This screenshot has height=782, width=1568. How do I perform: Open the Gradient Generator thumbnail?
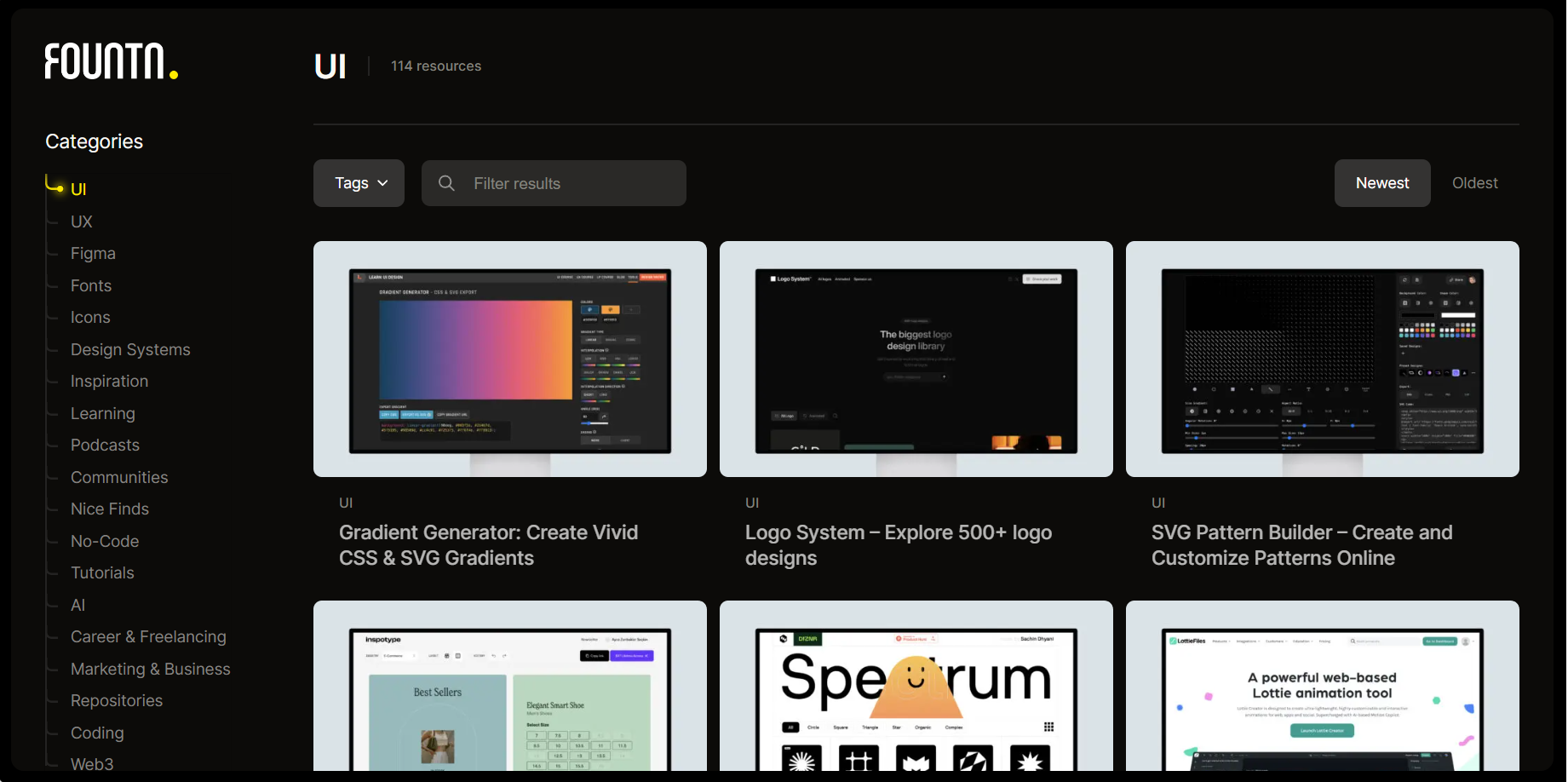[x=510, y=359]
